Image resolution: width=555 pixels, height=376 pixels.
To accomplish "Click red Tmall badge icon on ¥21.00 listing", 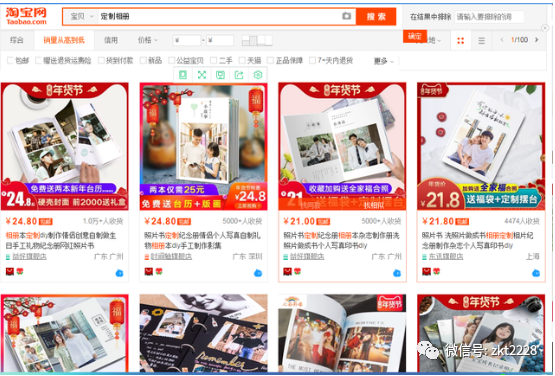I will [287, 272].
